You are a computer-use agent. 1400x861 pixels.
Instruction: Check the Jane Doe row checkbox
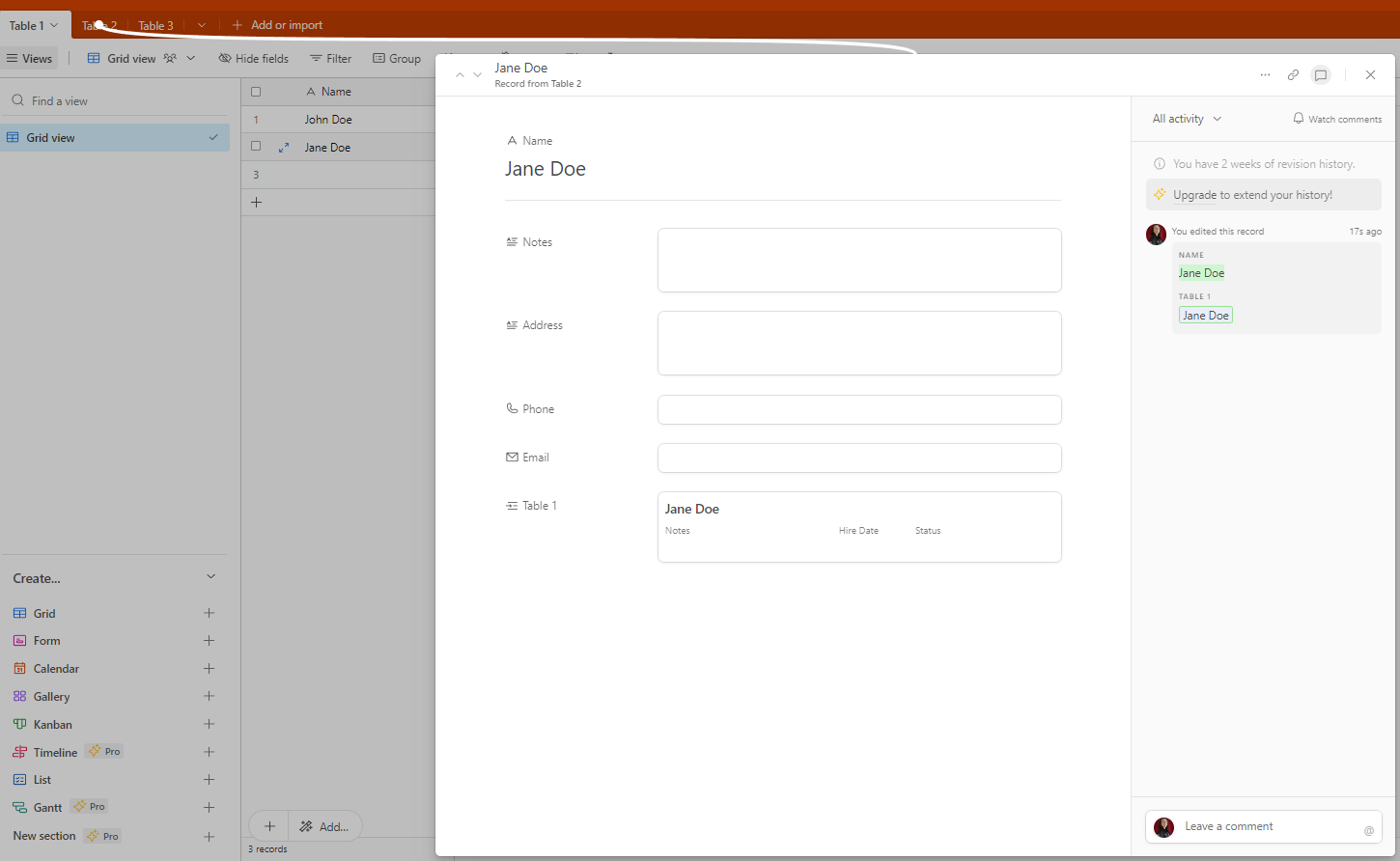pyautogui.click(x=256, y=147)
